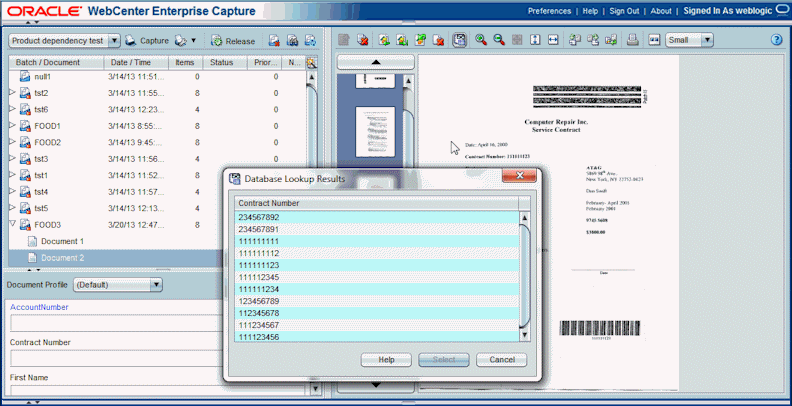Click the zoom out magnifier
Screen dimensions: 792x406
click(x=499, y=40)
